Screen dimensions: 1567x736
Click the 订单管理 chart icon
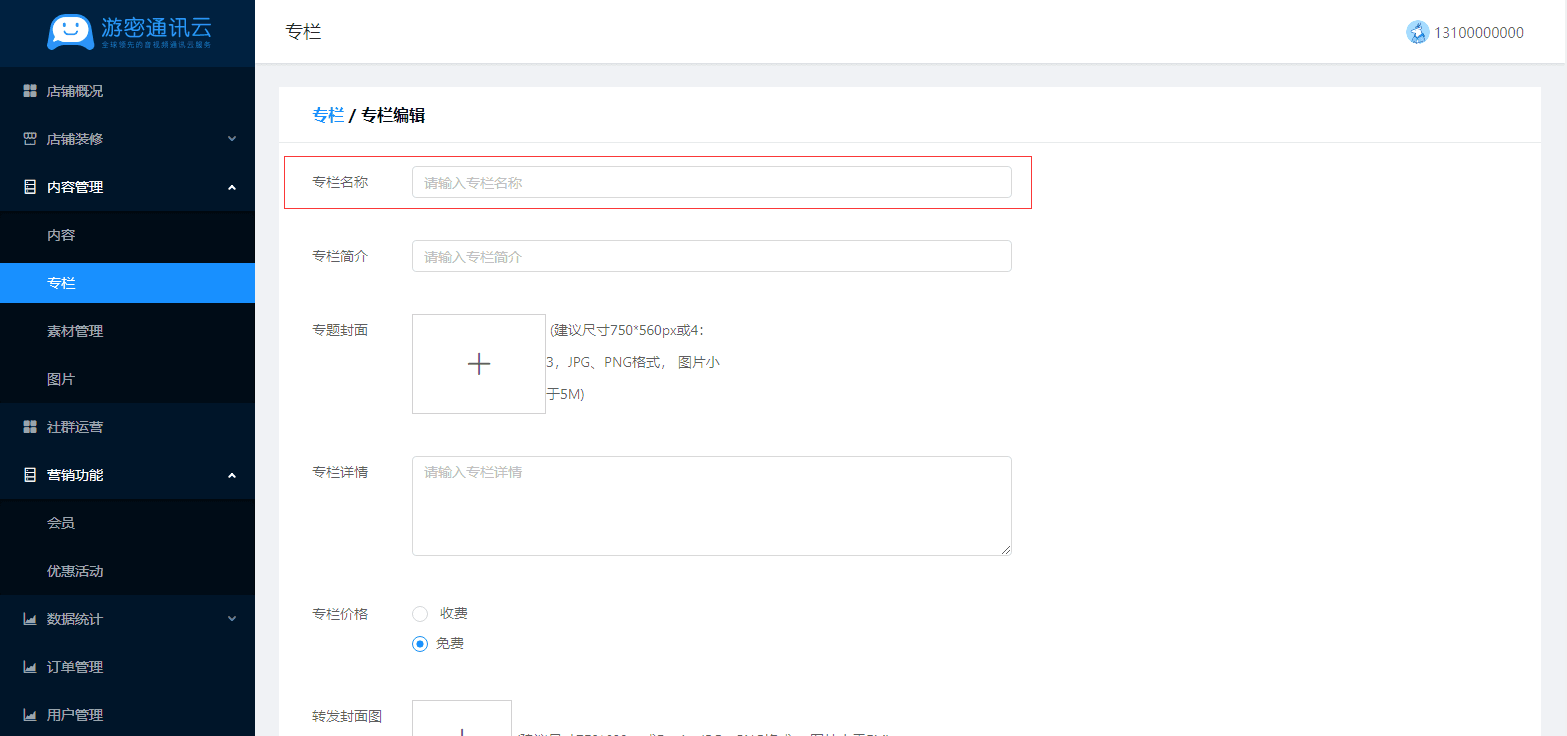[x=30, y=667]
